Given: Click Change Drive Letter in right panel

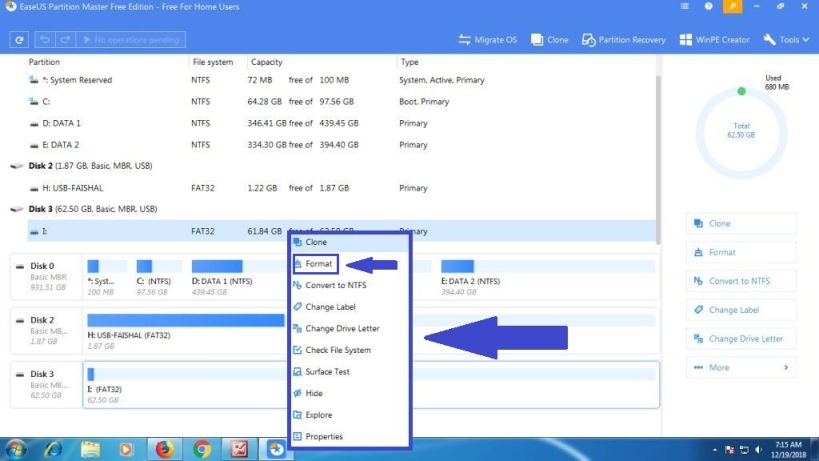Looking at the screenshot, I should [741, 339].
